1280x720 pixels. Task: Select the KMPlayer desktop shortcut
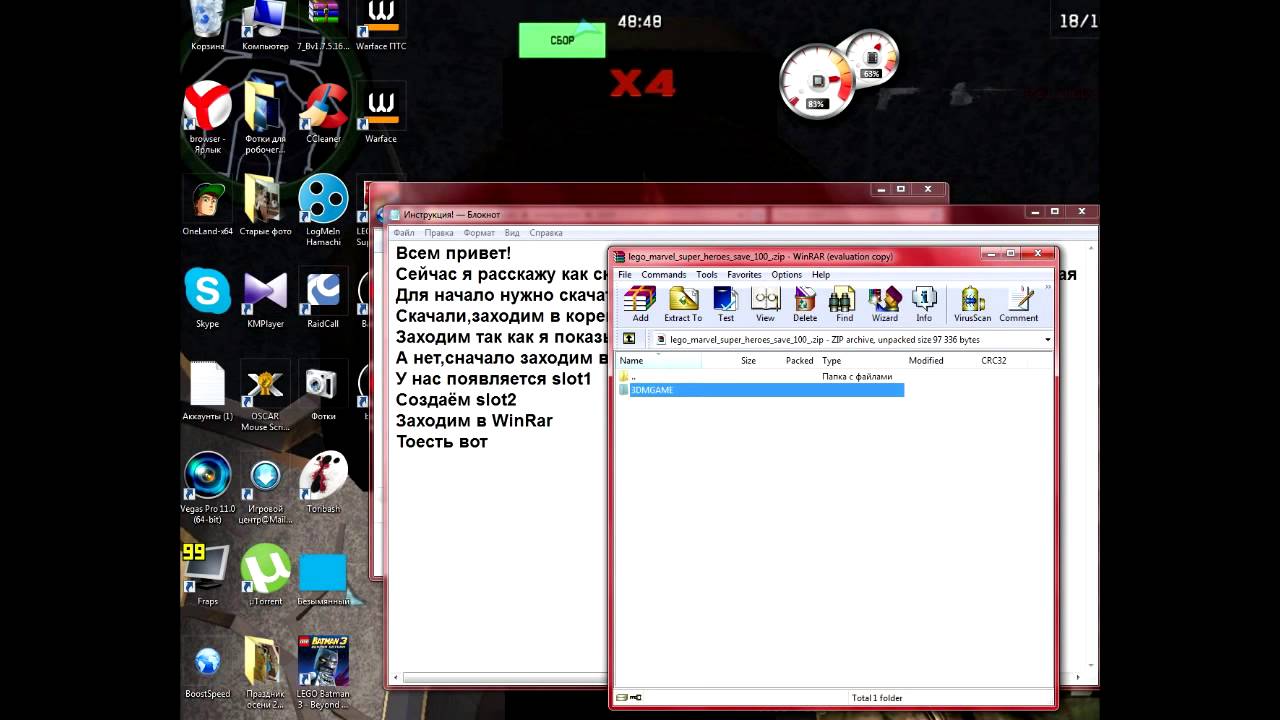(265, 297)
